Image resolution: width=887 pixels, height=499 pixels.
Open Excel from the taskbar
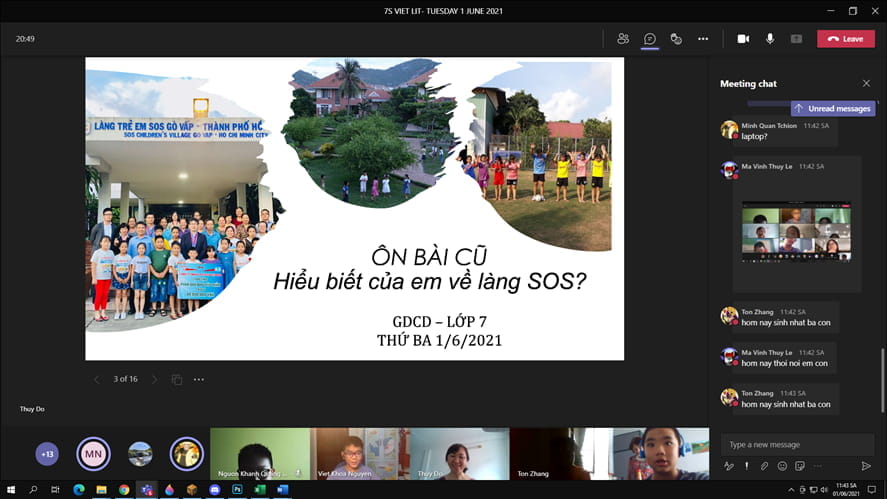(260, 489)
